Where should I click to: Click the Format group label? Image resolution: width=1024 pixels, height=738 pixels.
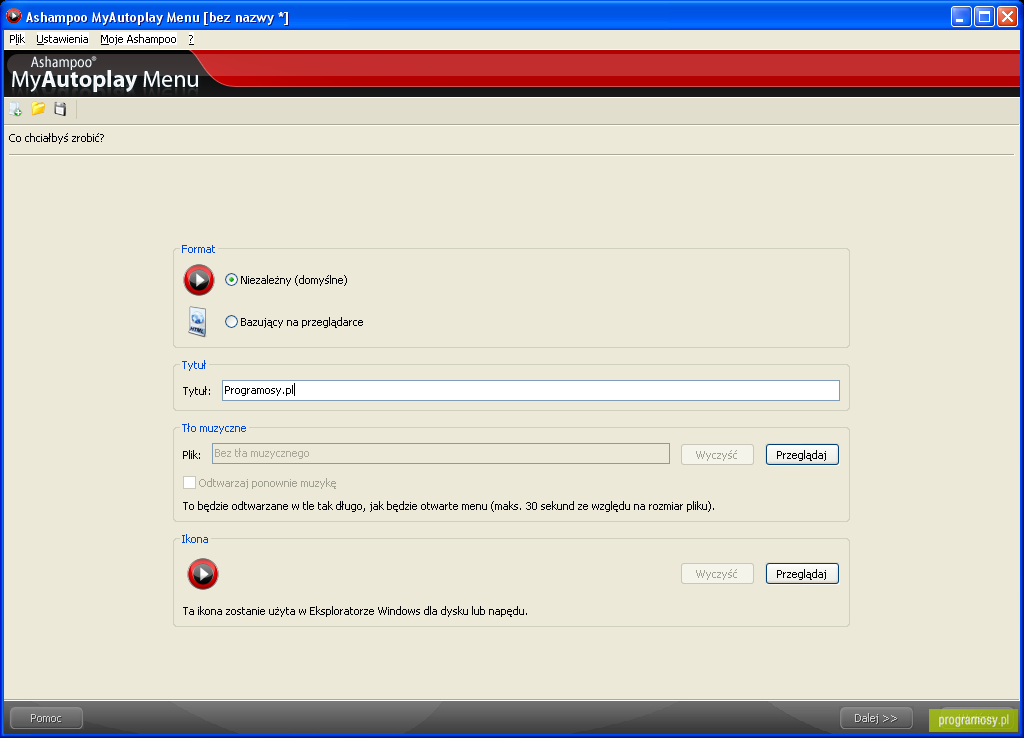pyautogui.click(x=198, y=249)
